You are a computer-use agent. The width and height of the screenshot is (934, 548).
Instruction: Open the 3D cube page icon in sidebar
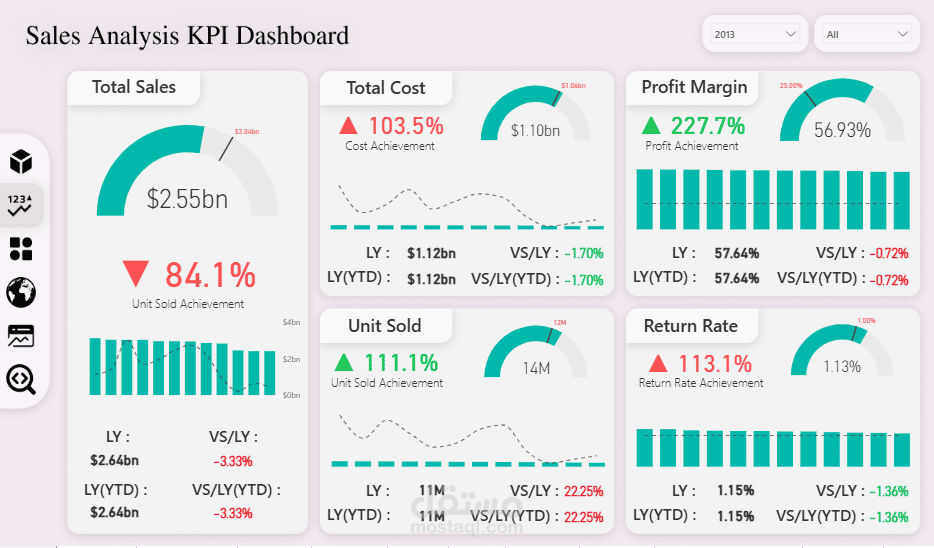[21, 161]
